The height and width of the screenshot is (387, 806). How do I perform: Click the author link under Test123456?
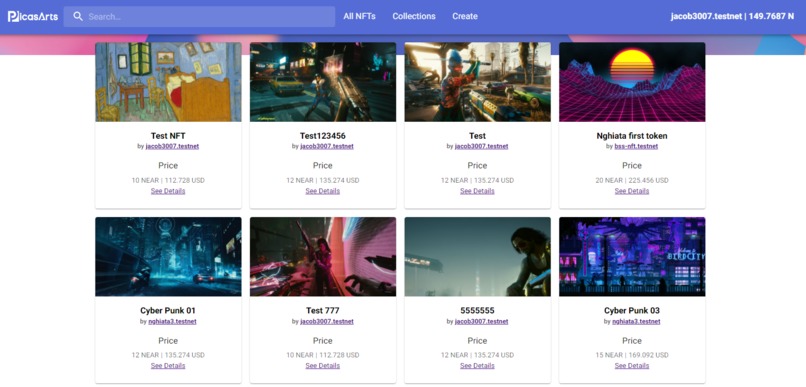pos(327,146)
